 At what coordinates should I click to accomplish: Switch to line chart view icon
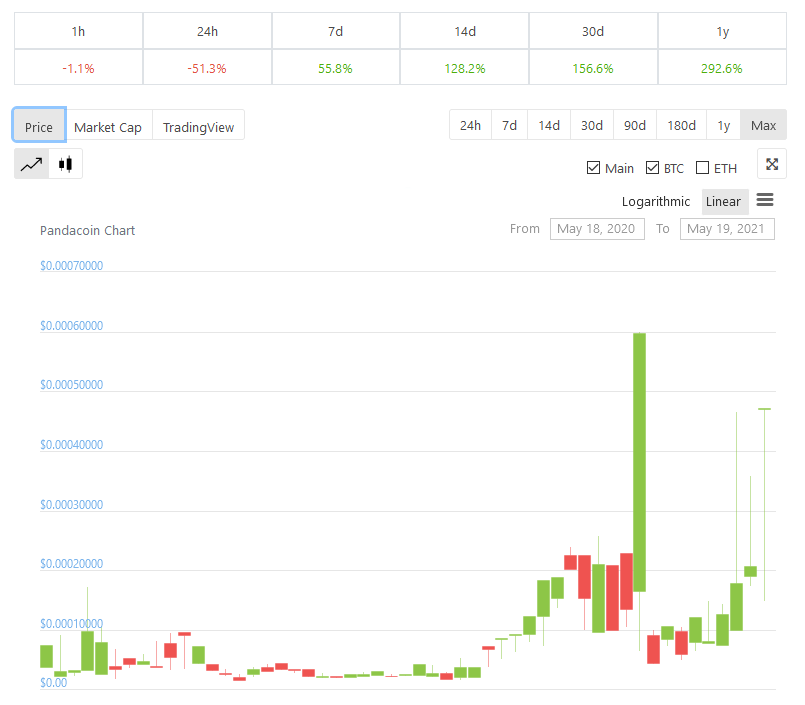point(31,164)
